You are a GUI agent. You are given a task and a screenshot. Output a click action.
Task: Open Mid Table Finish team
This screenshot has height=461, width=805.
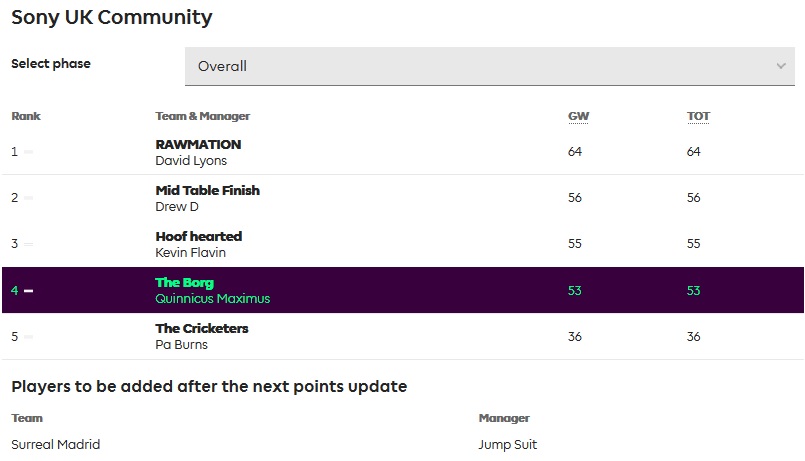[x=207, y=190]
